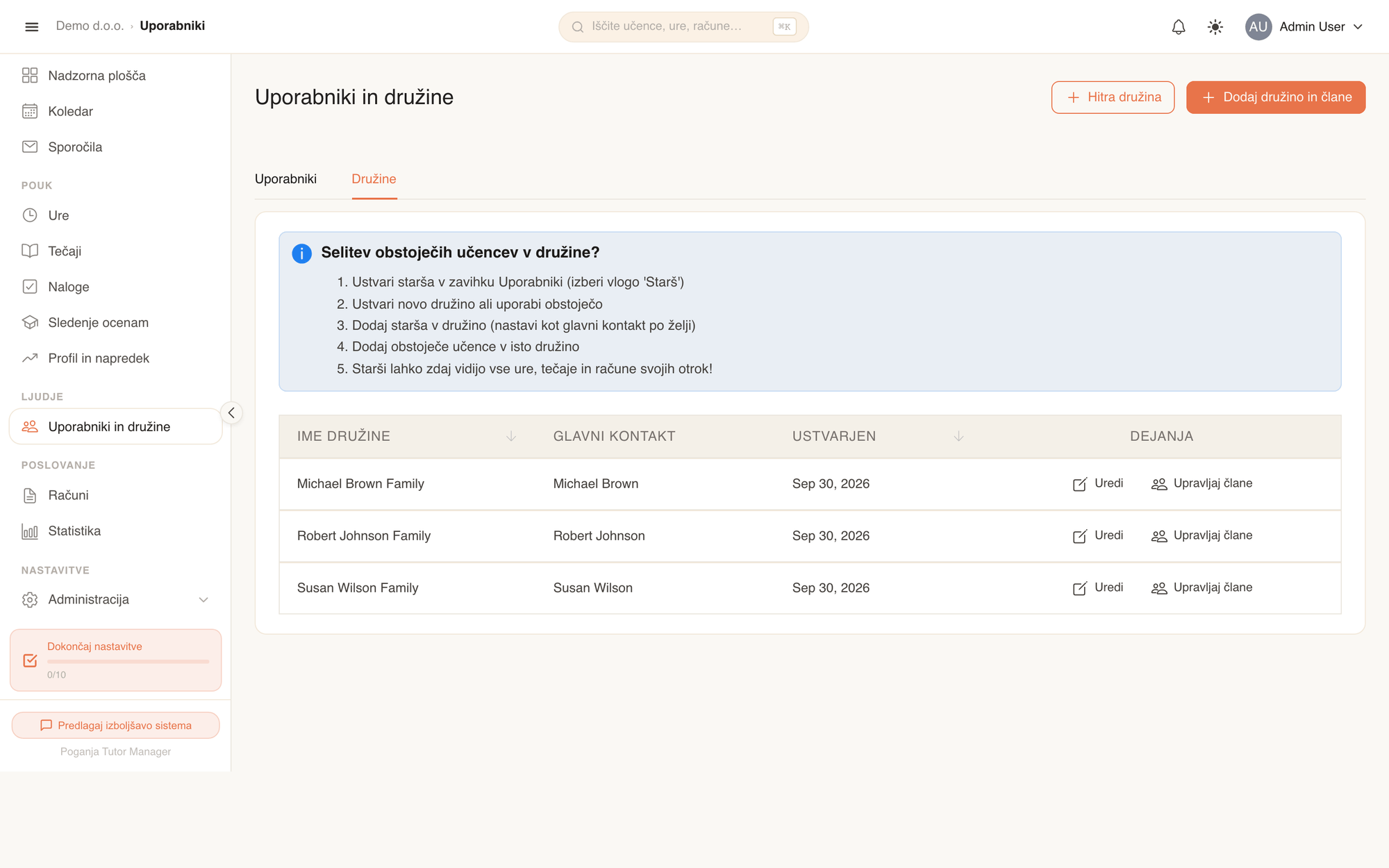Screen dimensions: 1389x868
Task: Open notifications bell
Action: pos(1179,26)
